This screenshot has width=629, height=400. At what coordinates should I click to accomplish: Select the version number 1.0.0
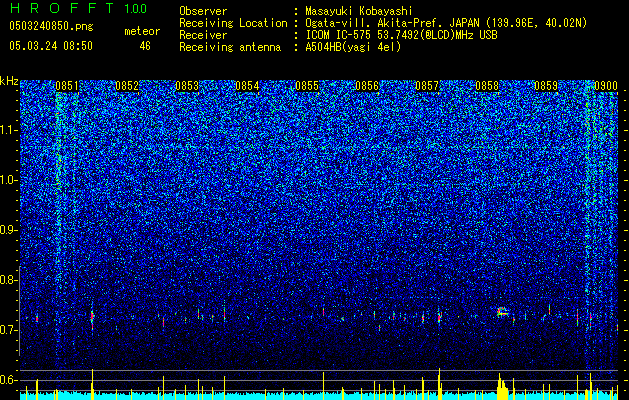coord(136,8)
